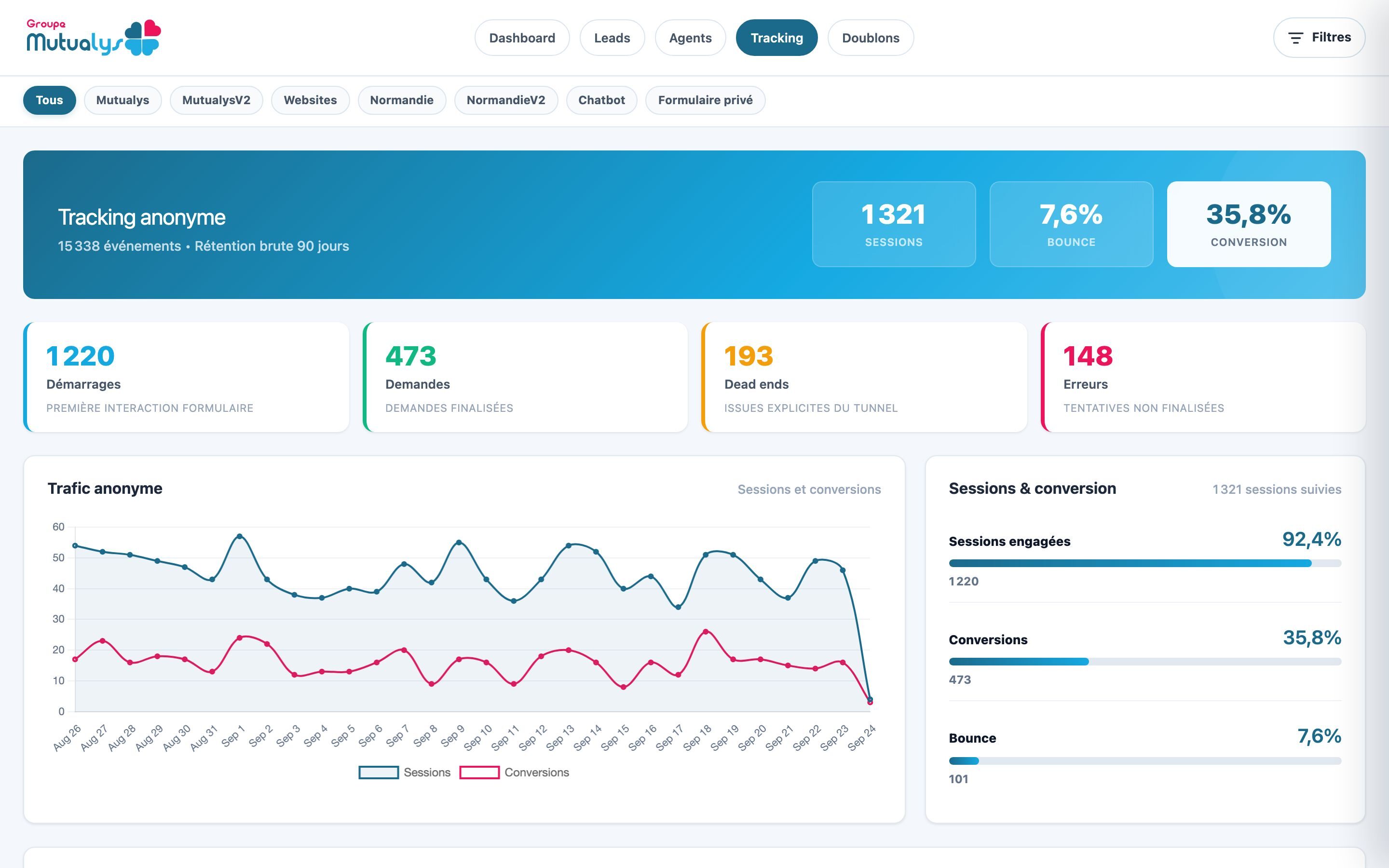Open the 1220 Démarrages card

(x=186, y=377)
